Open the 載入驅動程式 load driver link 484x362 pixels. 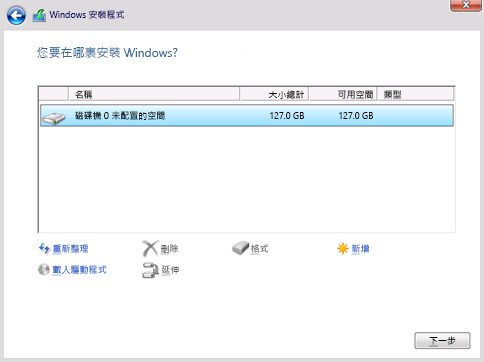coord(79,270)
